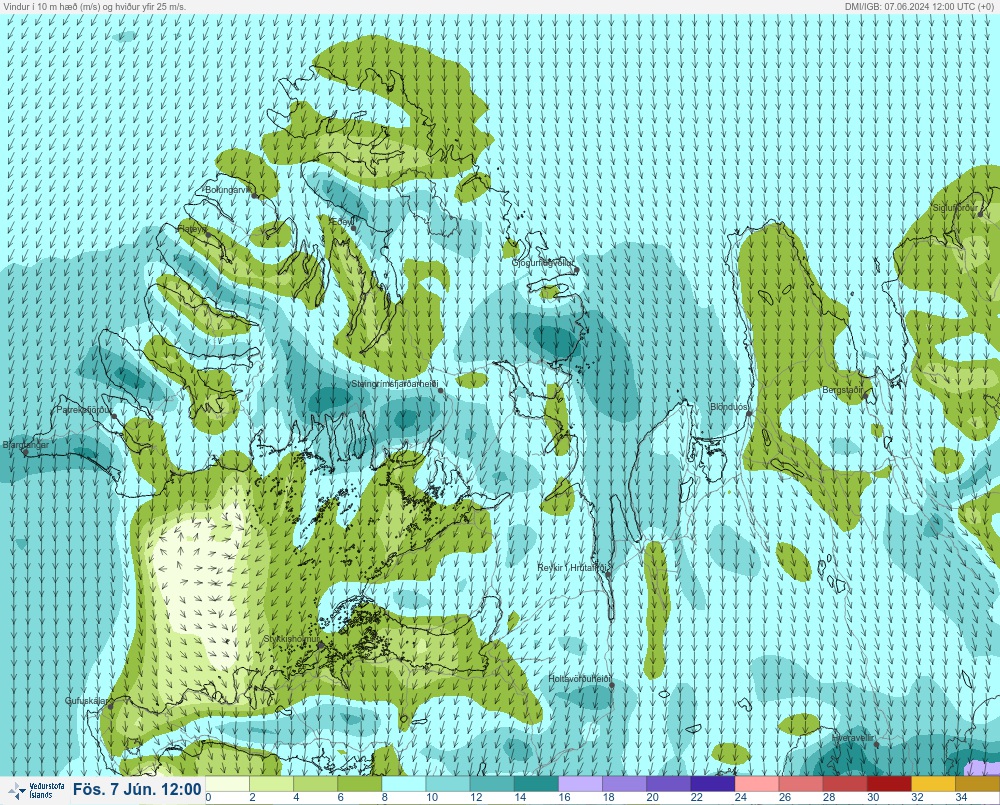
Task: Click the legend value 0
Action: tap(209, 797)
